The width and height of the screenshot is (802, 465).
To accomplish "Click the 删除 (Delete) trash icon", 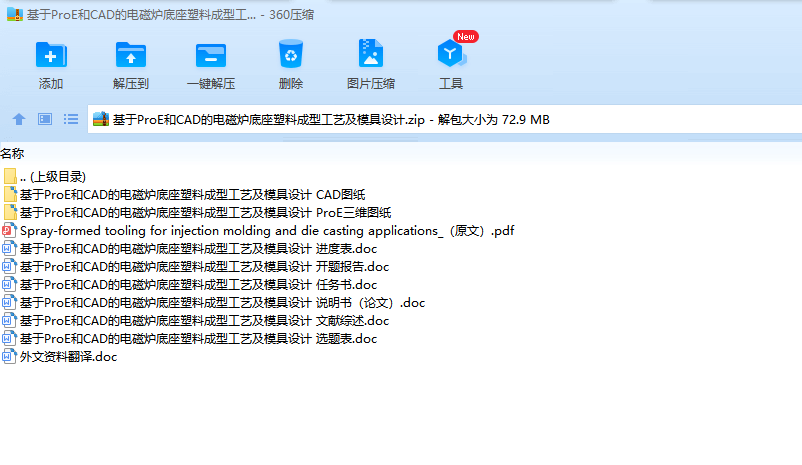I will [x=291, y=54].
